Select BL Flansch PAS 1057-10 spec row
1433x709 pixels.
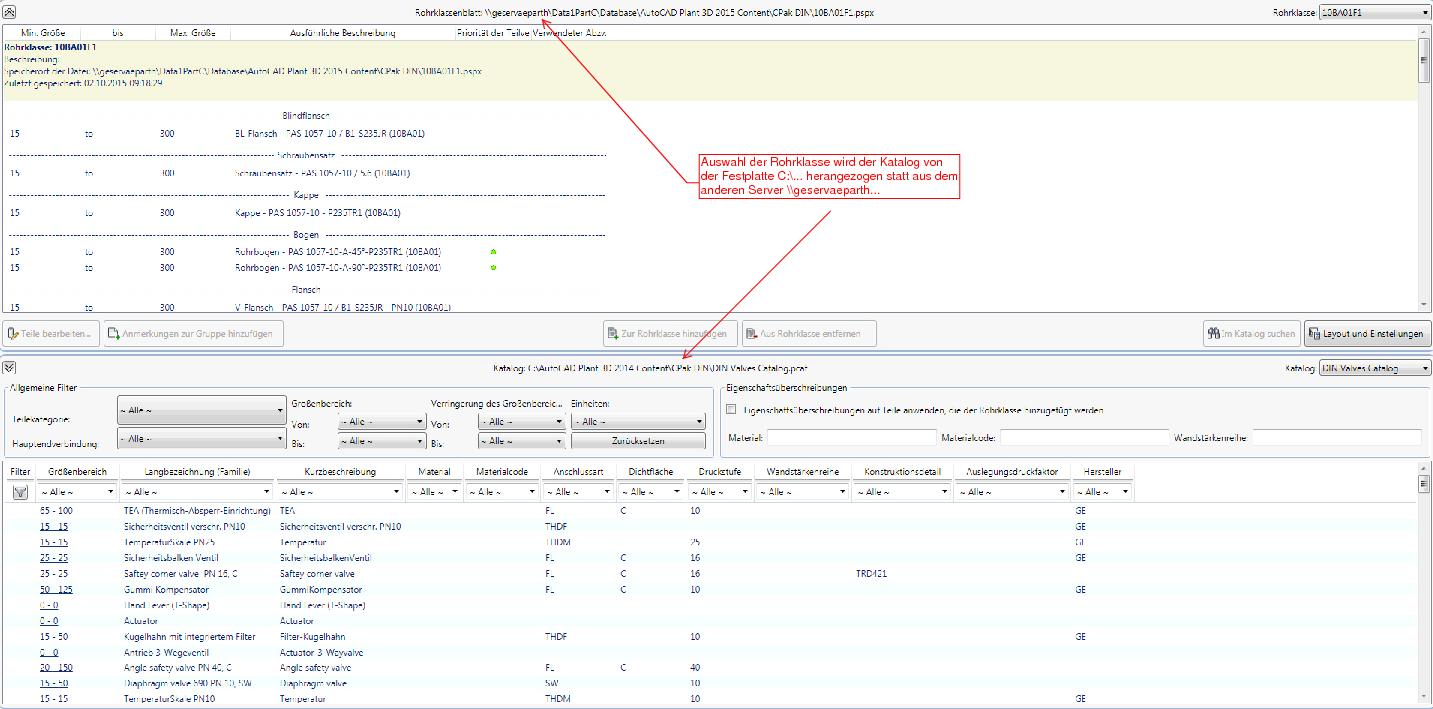click(710, 133)
